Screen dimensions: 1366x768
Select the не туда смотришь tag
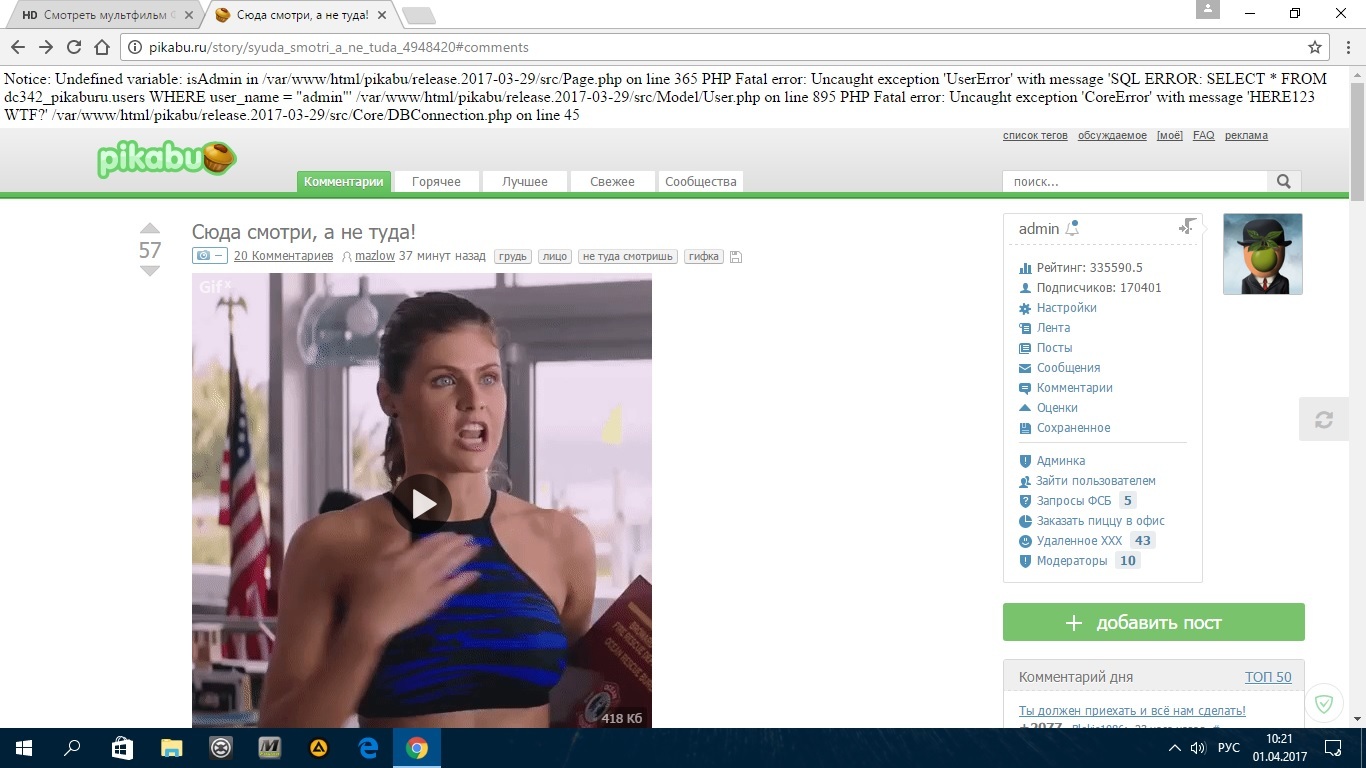[x=627, y=256]
